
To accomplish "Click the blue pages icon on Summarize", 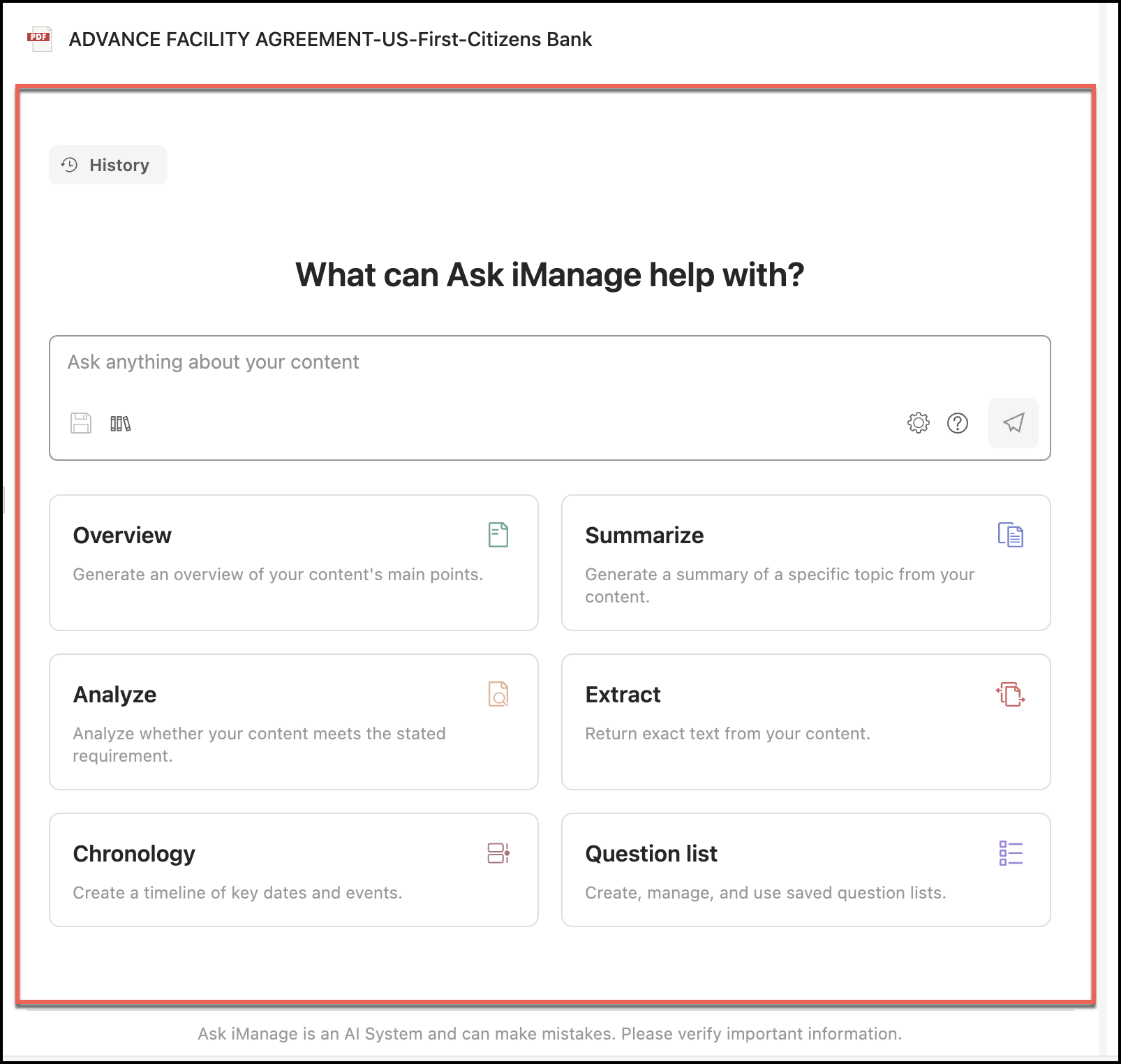I will pos(1010,535).
